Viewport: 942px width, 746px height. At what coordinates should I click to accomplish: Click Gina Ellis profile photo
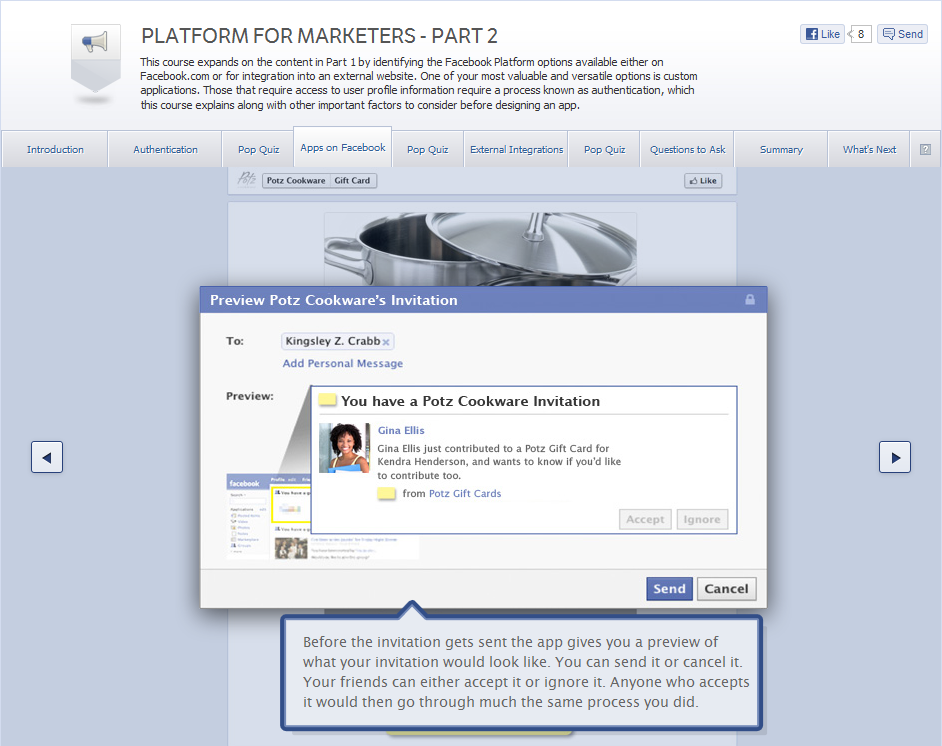pos(344,448)
